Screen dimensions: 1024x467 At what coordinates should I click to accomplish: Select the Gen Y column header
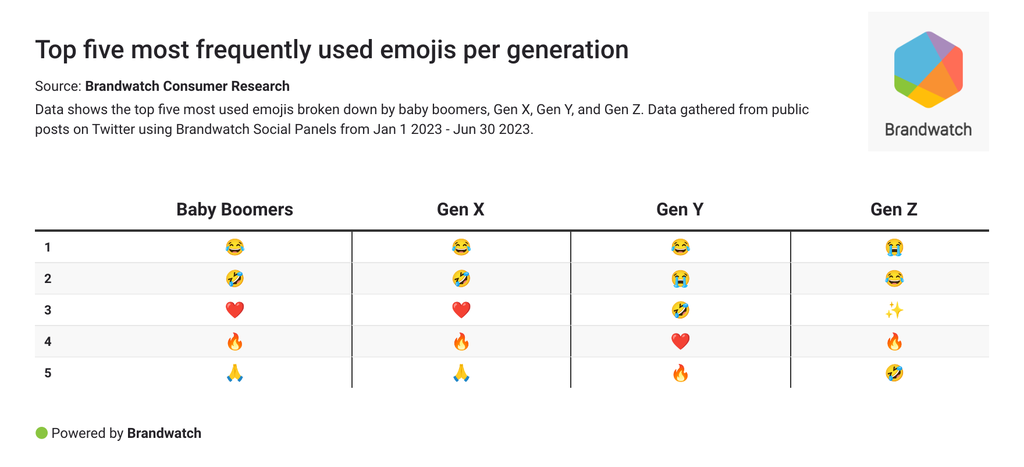[680, 210]
